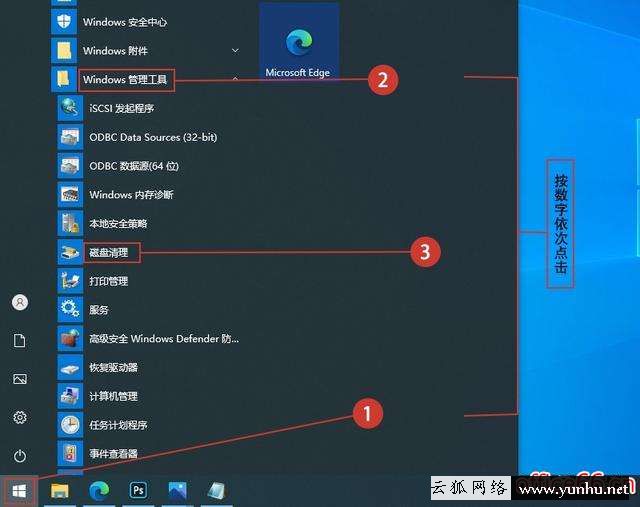Click 计算机管理 text
Screen dimensions: 640x507
click(113, 396)
